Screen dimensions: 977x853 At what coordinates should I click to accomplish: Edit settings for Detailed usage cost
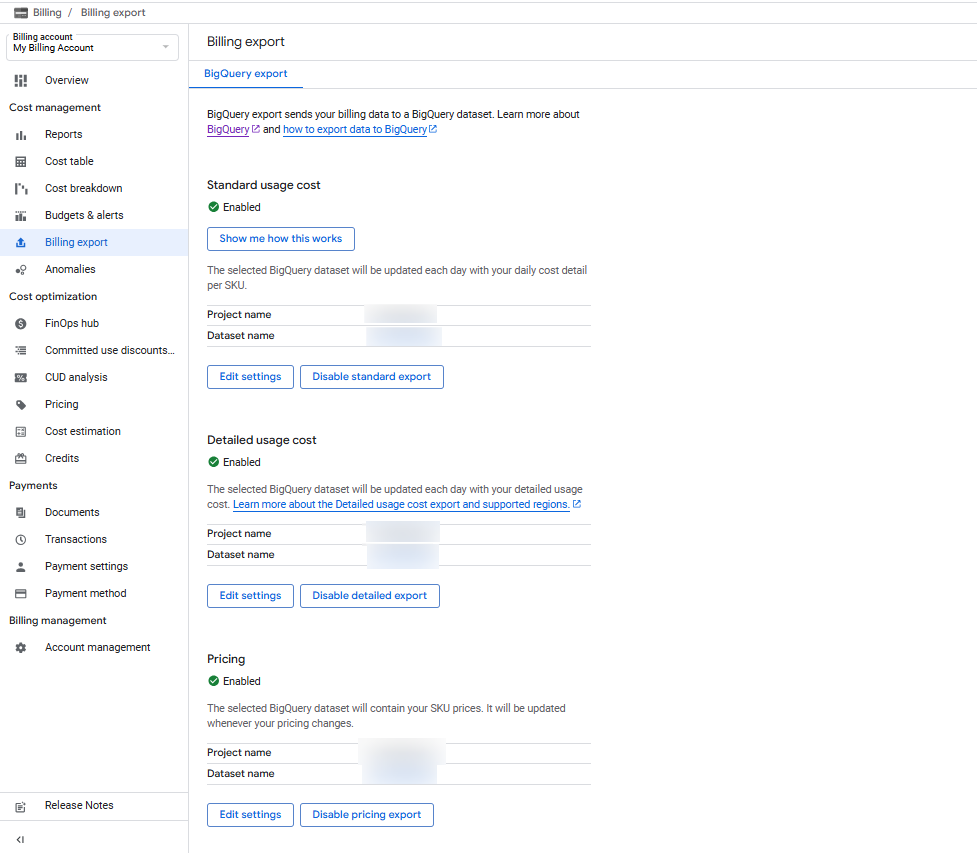250,596
